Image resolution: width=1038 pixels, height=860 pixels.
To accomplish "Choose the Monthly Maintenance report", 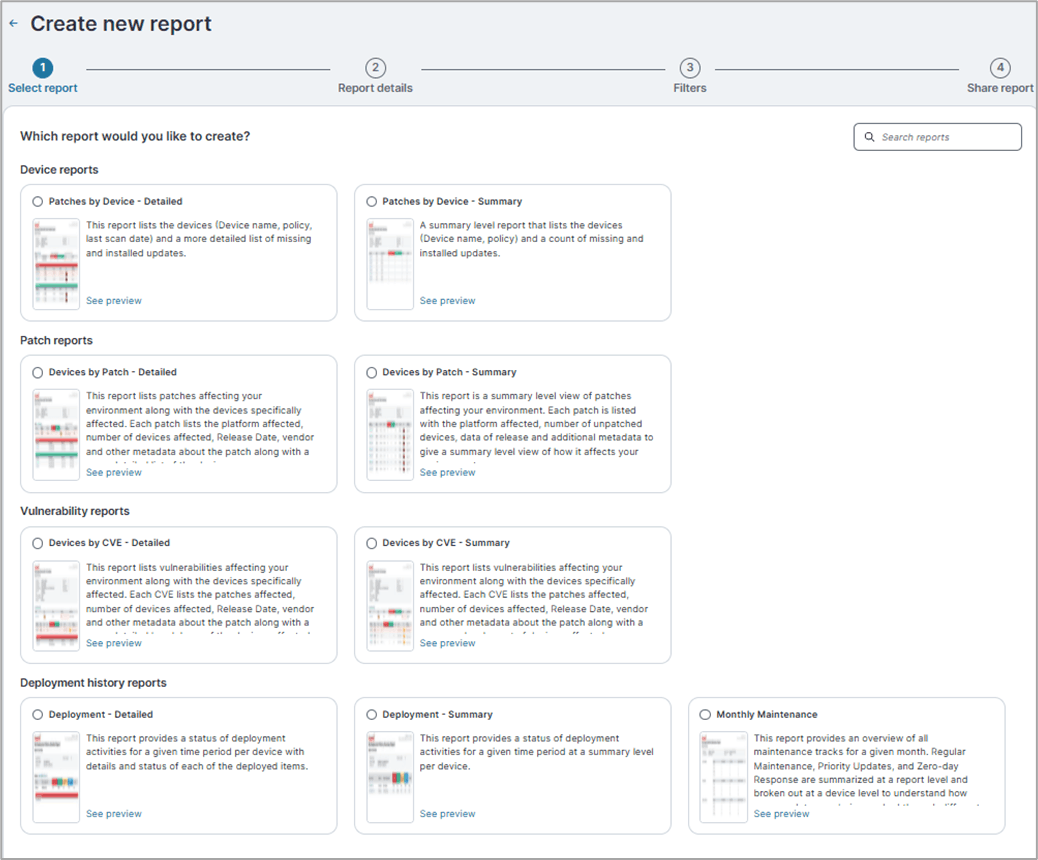I will (705, 714).
